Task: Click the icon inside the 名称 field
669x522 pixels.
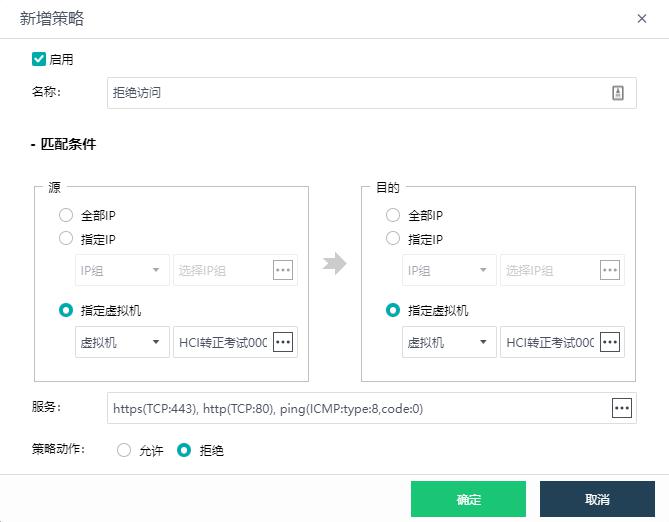Action: (617, 93)
